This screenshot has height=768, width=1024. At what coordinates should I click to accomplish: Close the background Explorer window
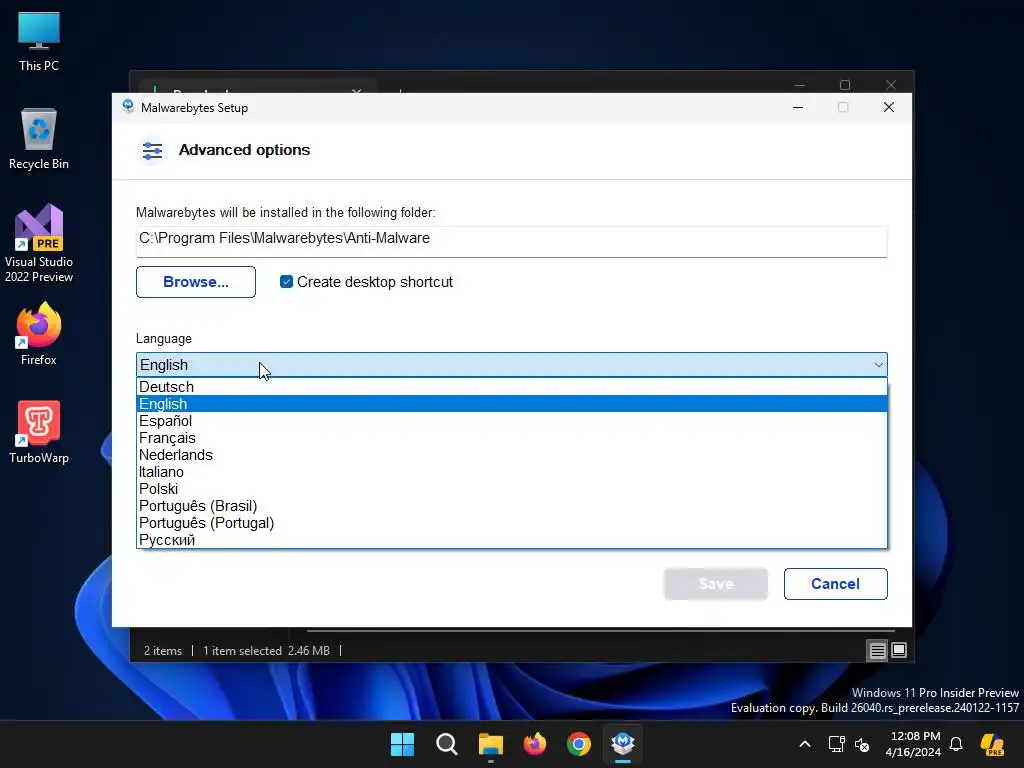point(891,85)
